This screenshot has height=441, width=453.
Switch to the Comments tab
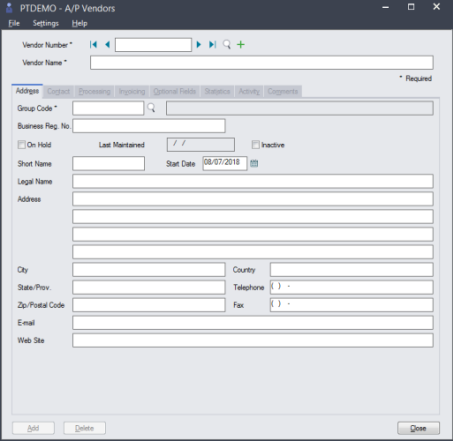[x=283, y=91]
